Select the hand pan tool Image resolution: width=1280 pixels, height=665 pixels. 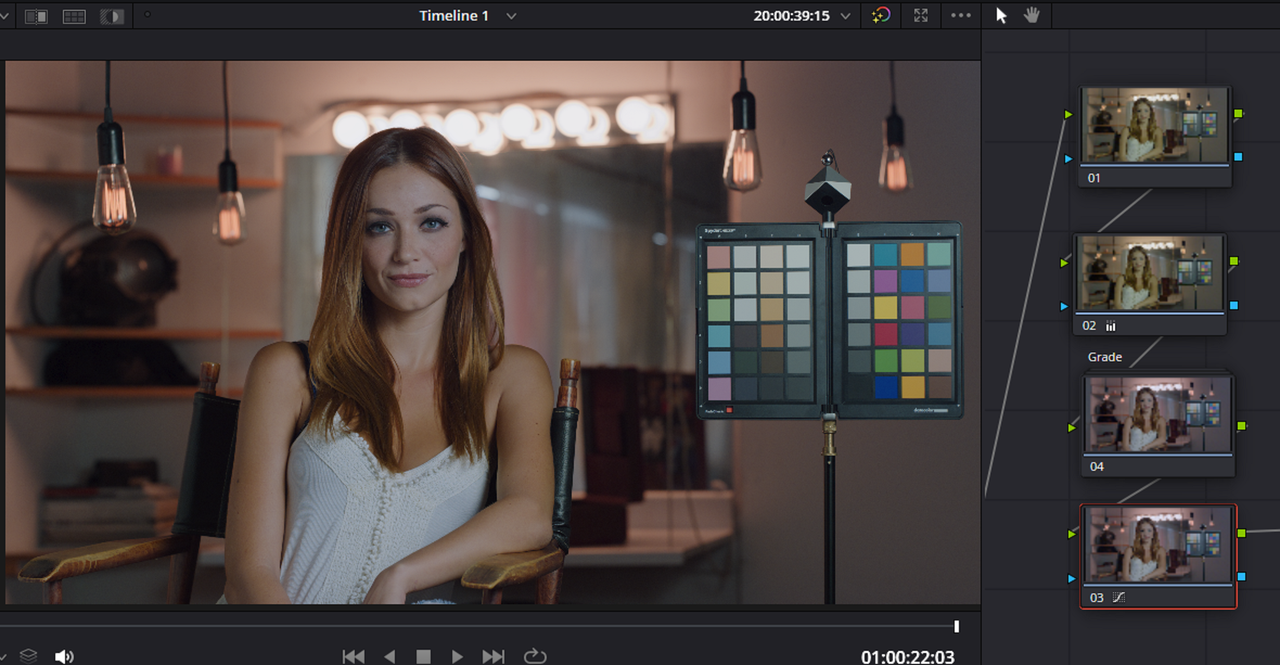pyautogui.click(x=1032, y=15)
